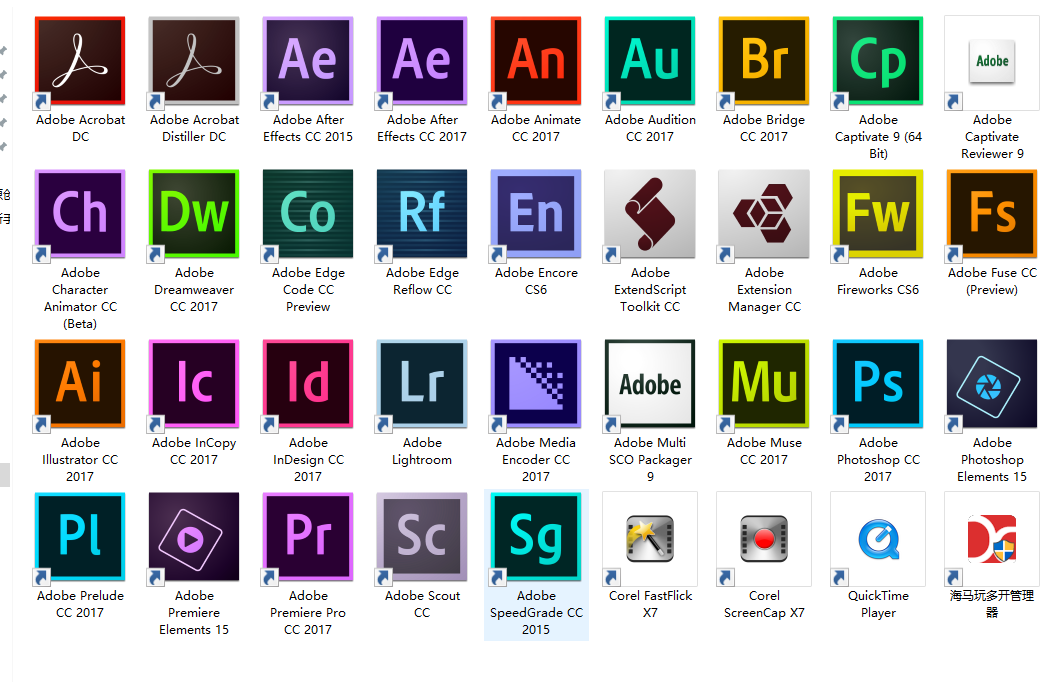Click the Photoshop Elements 15 icon
Viewport: 1057px width, 682px height.
click(x=992, y=384)
